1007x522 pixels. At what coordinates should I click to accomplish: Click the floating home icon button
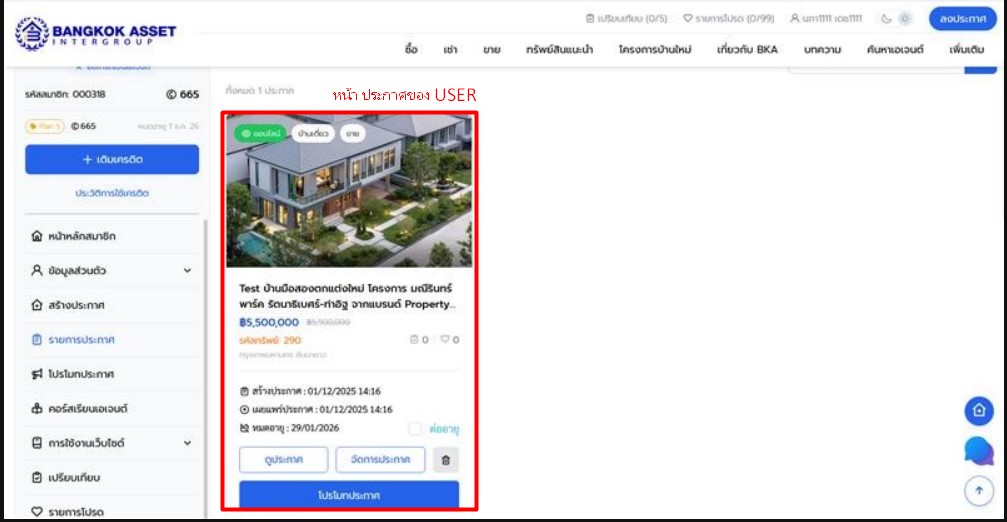click(x=978, y=410)
